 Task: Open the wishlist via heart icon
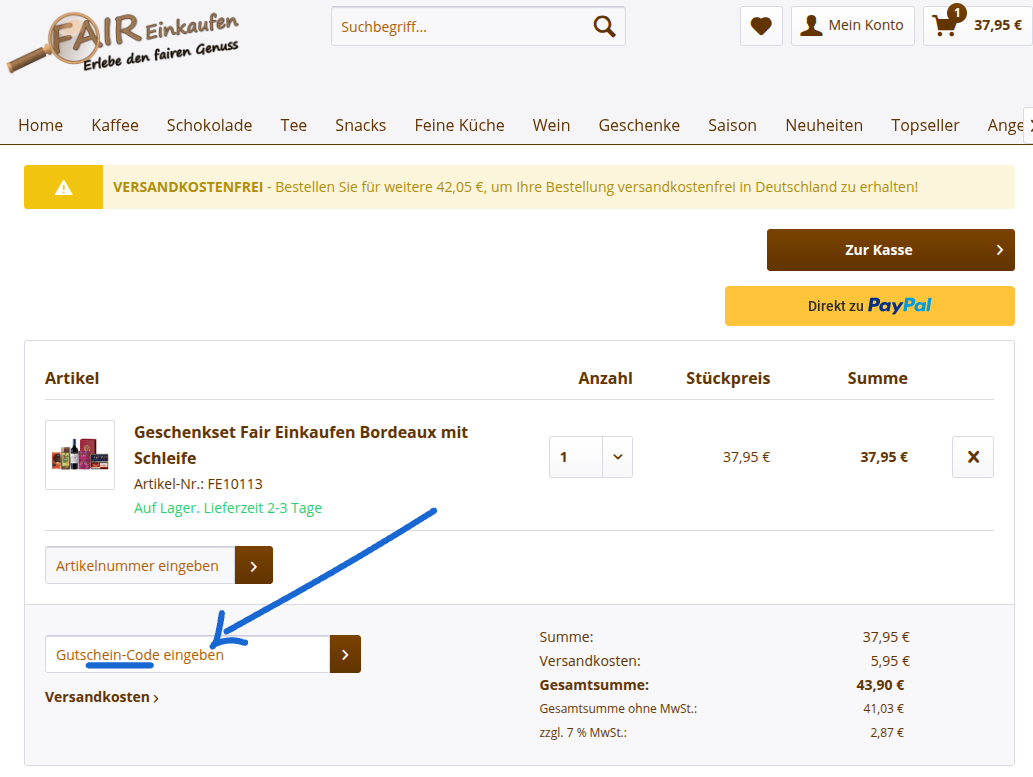click(x=761, y=26)
